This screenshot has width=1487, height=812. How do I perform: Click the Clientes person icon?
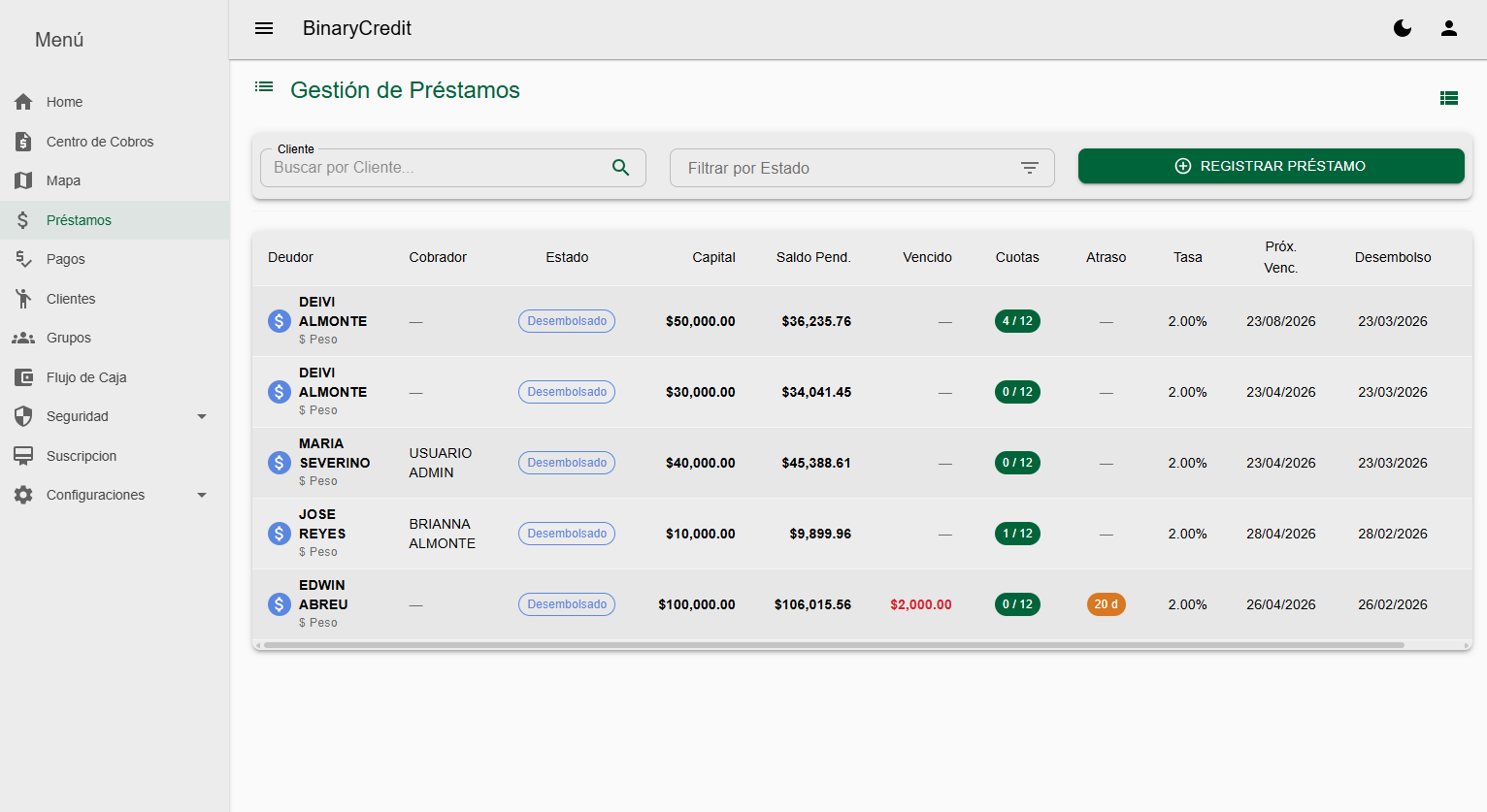click(x=23, y=299)
